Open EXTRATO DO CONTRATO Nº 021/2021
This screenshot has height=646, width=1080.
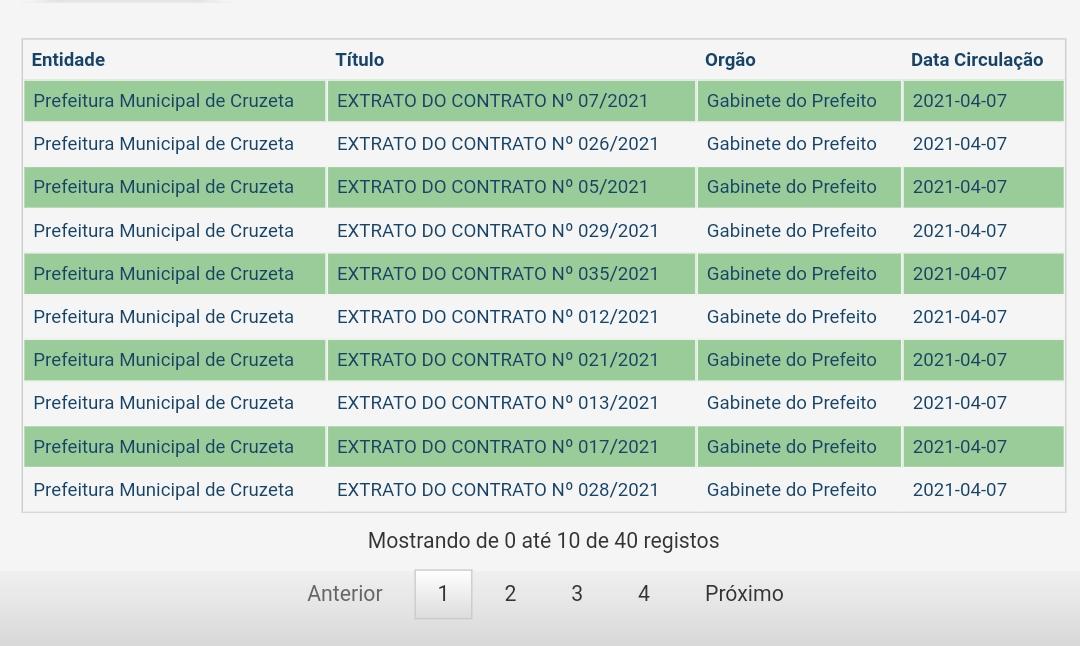(x=497, y=360)
